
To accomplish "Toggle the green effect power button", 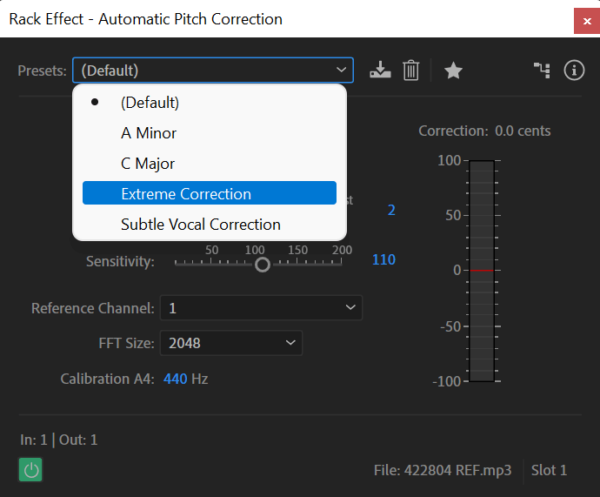I will 31,470.
